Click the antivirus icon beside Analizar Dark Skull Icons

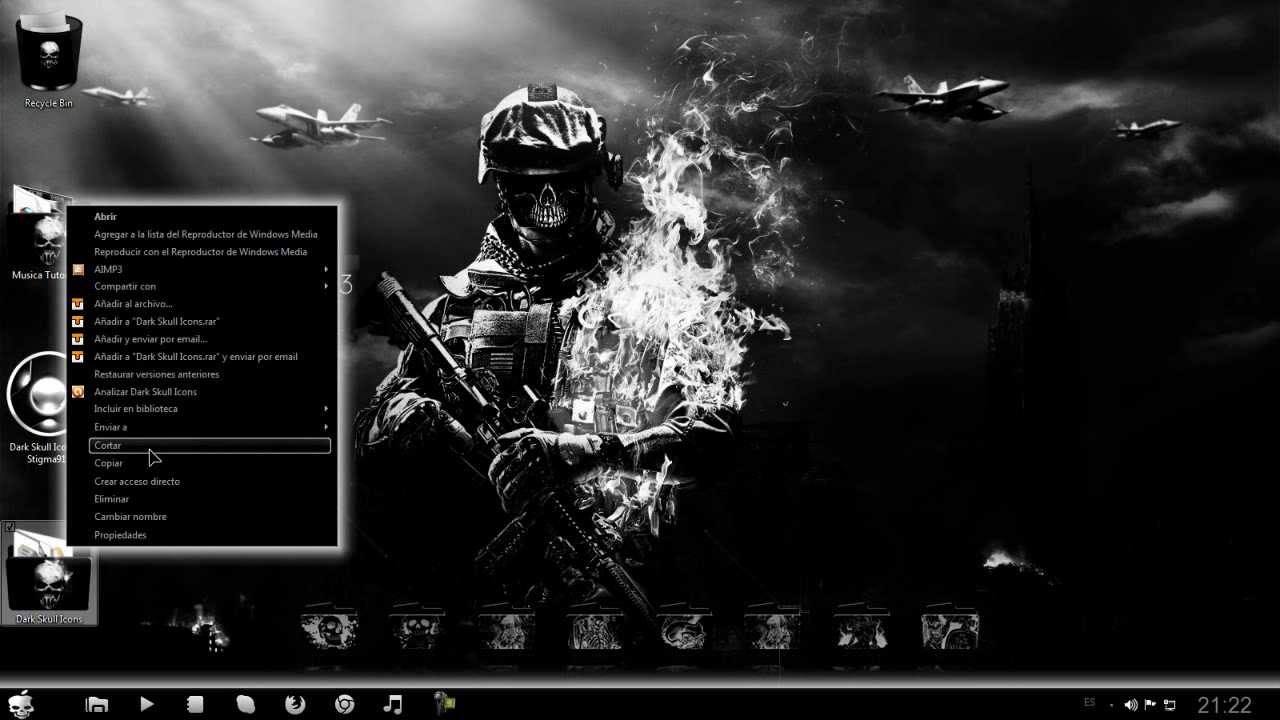coord(78,392)
